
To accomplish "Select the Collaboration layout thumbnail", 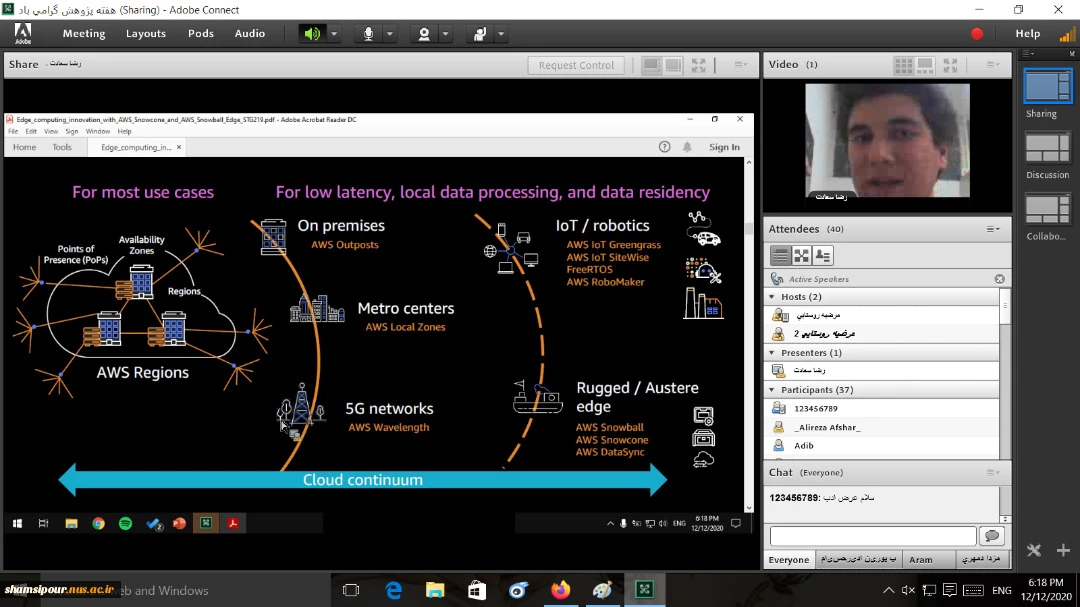I will [x=1048, y=210].
